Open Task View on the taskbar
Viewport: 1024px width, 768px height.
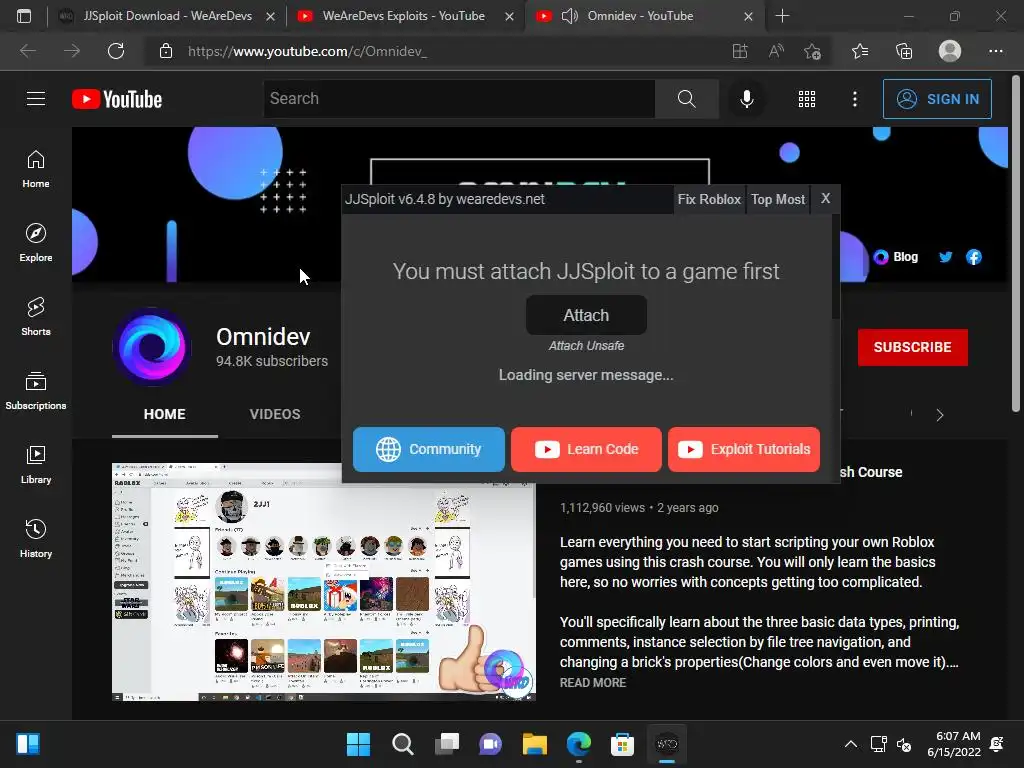447,744
